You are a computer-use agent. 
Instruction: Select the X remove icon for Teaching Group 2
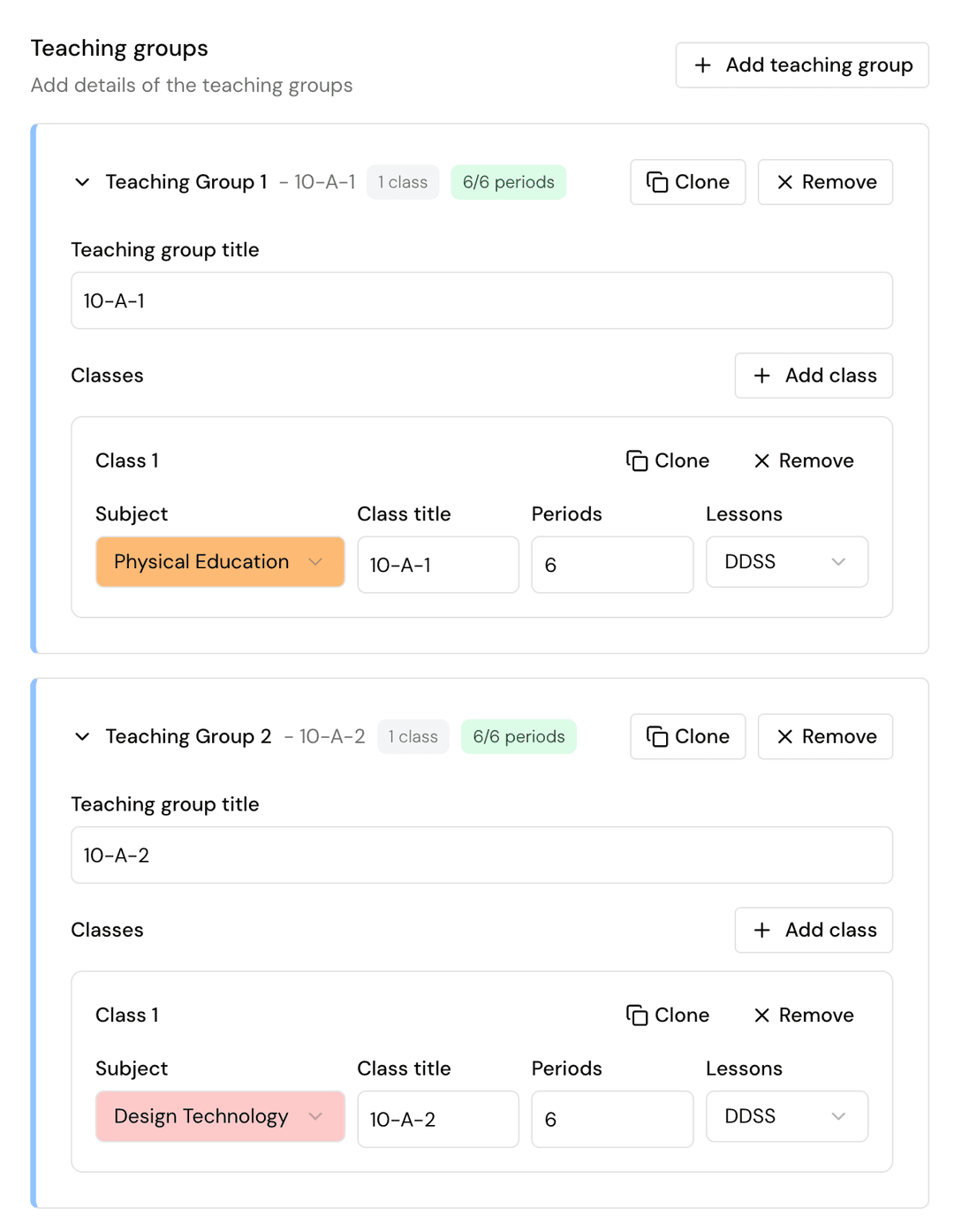784,736
